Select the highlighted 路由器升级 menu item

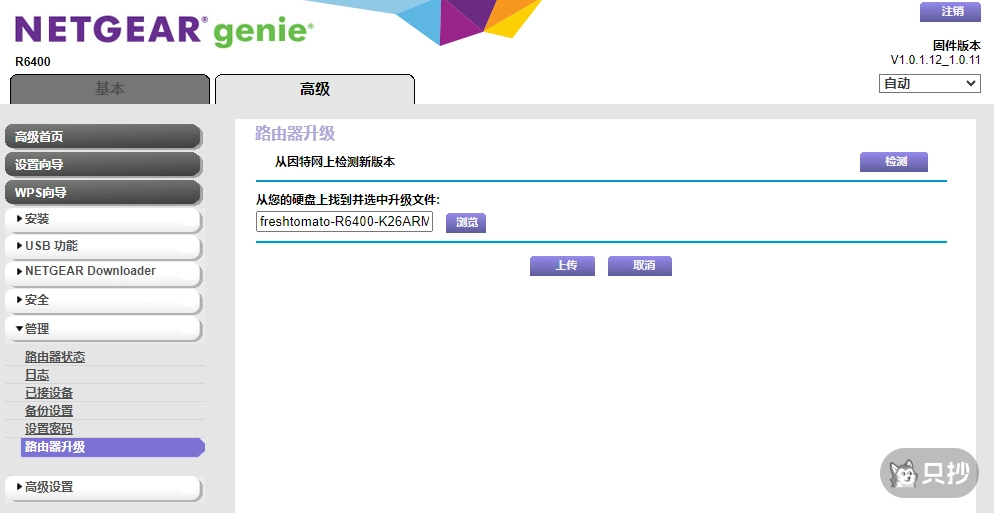[x=112, y=447]
